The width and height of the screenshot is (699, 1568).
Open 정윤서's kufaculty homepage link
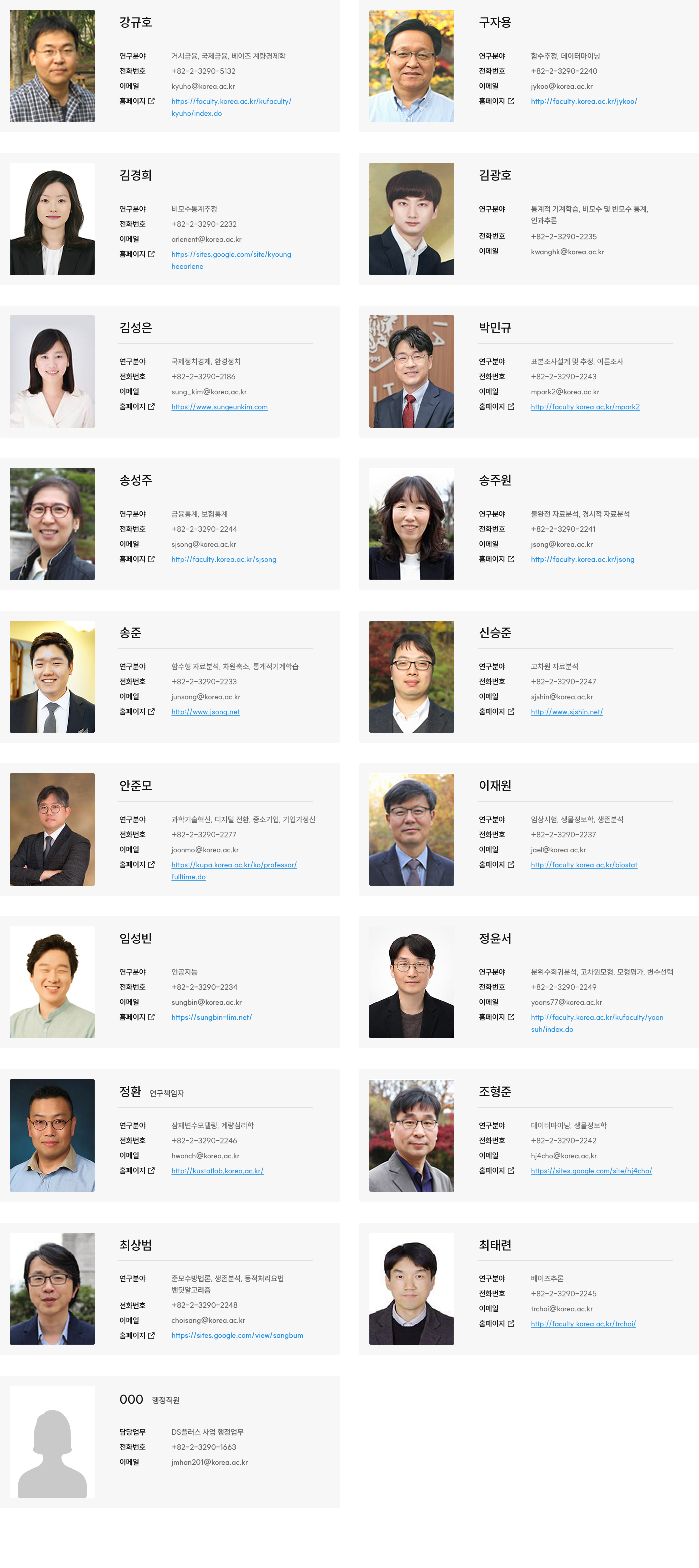[597, 1023]
